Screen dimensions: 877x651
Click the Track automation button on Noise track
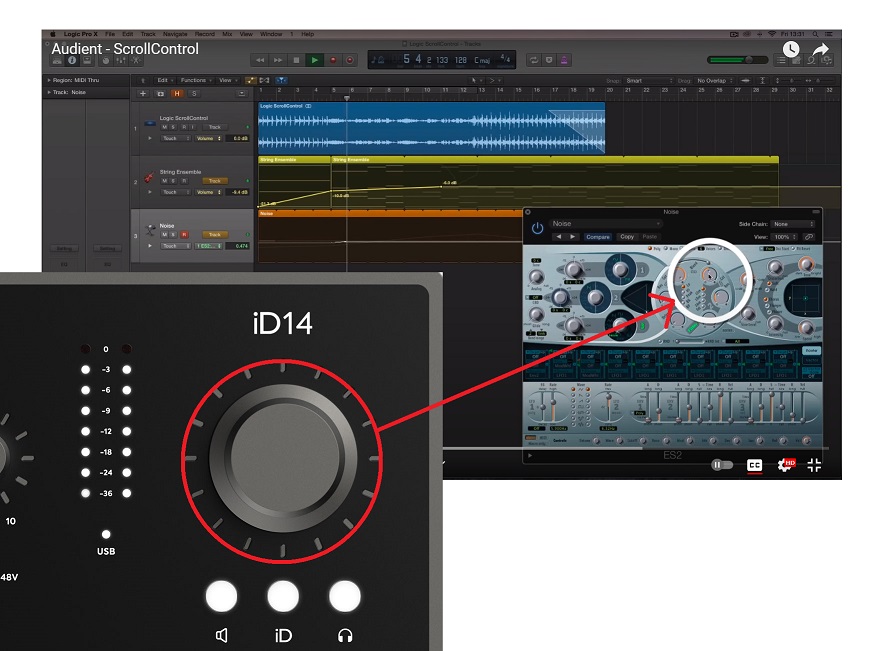click(x=215, y=235)
